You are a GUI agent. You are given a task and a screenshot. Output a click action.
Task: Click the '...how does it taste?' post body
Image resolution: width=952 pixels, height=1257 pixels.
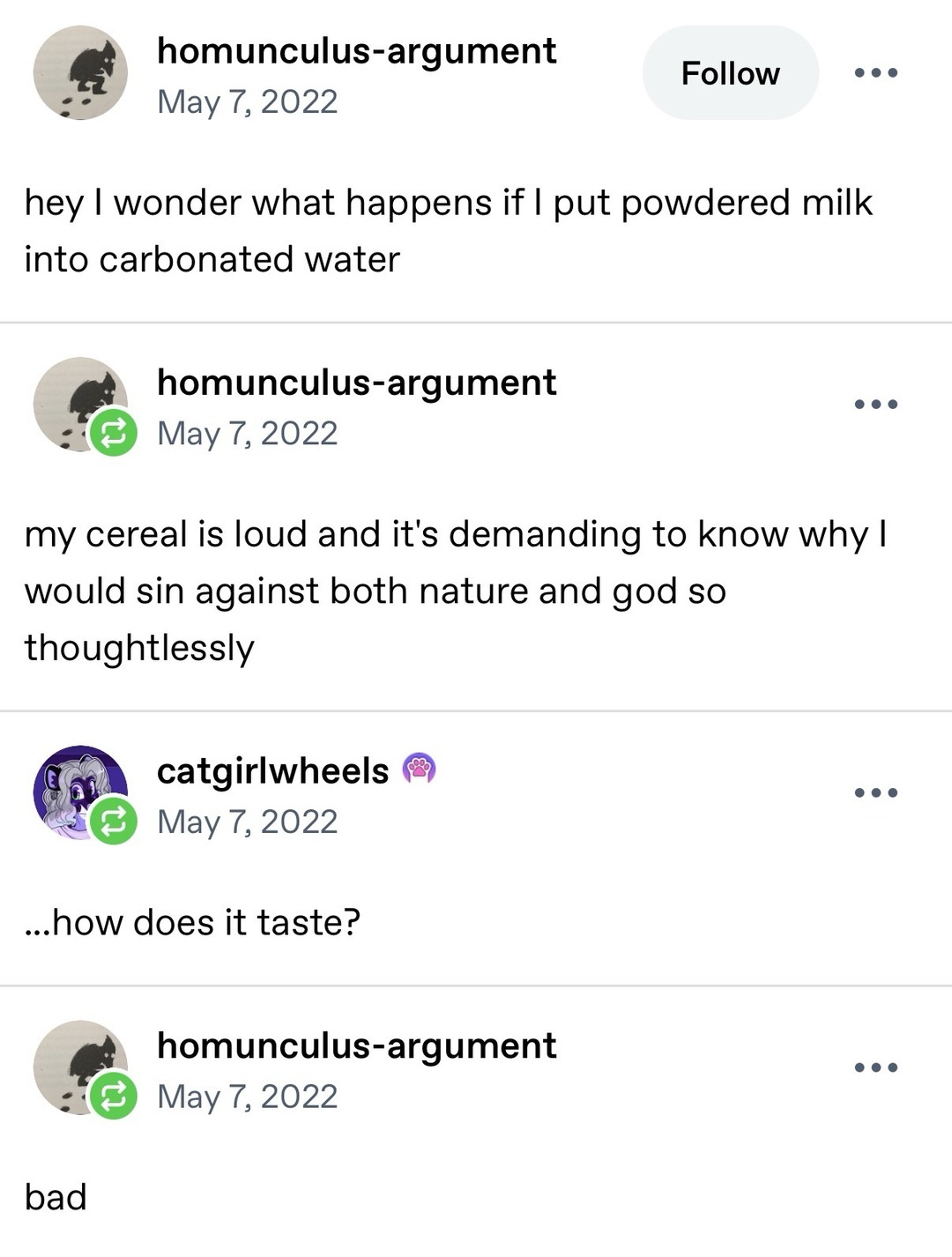click(x=194, y=921)
